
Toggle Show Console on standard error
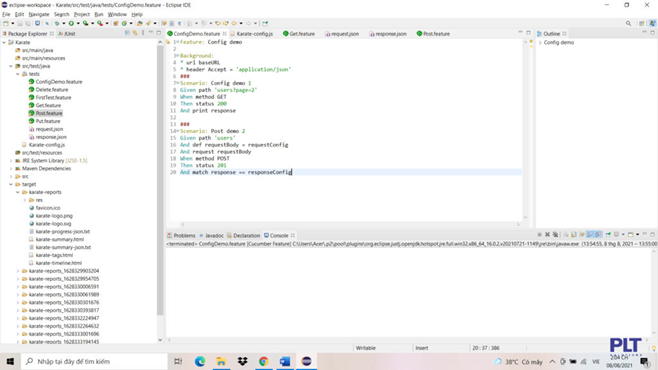click(598, 235)
